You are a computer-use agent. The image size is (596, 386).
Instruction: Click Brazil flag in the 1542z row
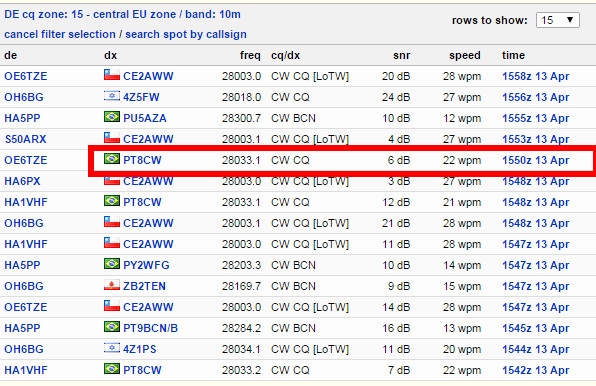point(112,369)
